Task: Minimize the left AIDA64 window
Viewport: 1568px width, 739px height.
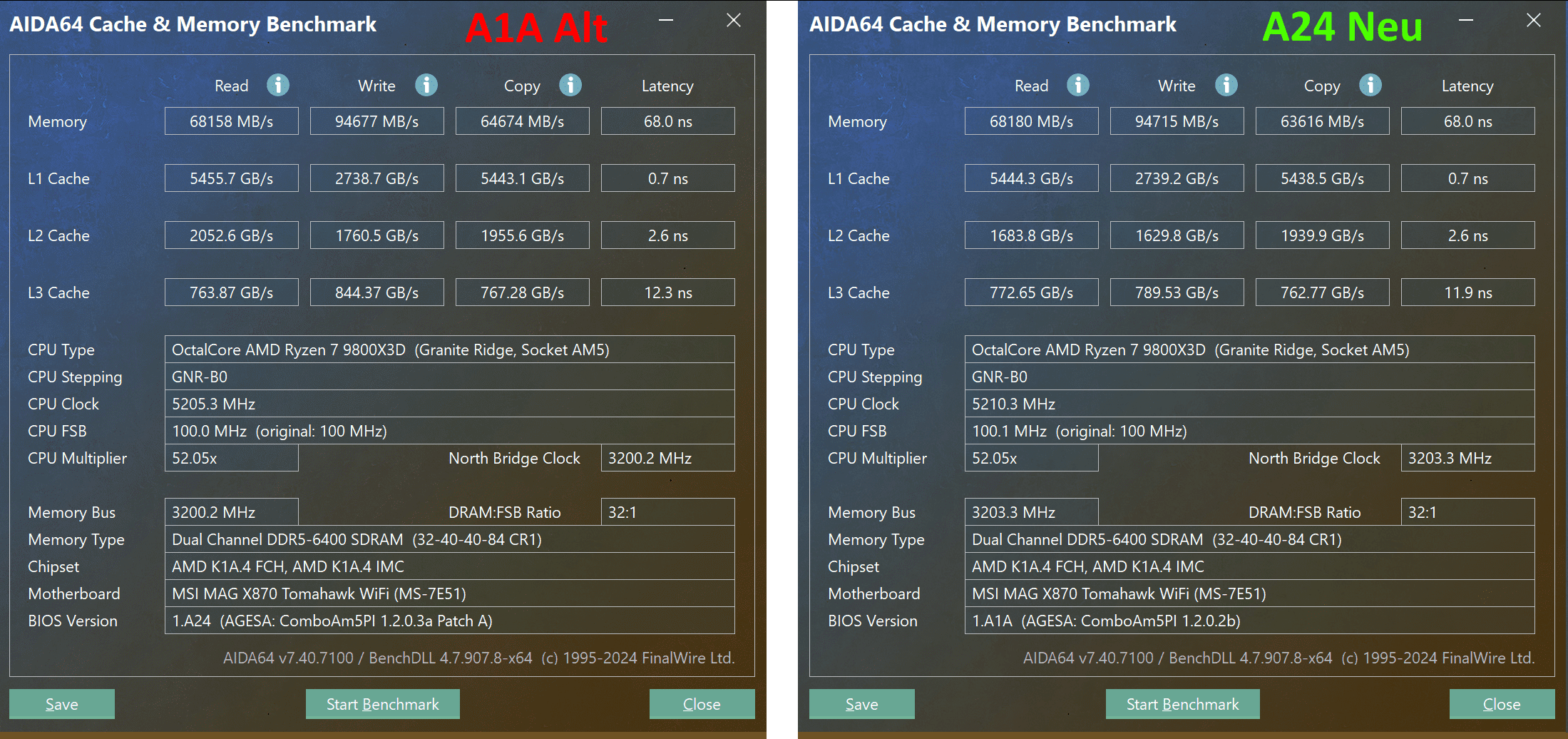Action: point(666,20)
